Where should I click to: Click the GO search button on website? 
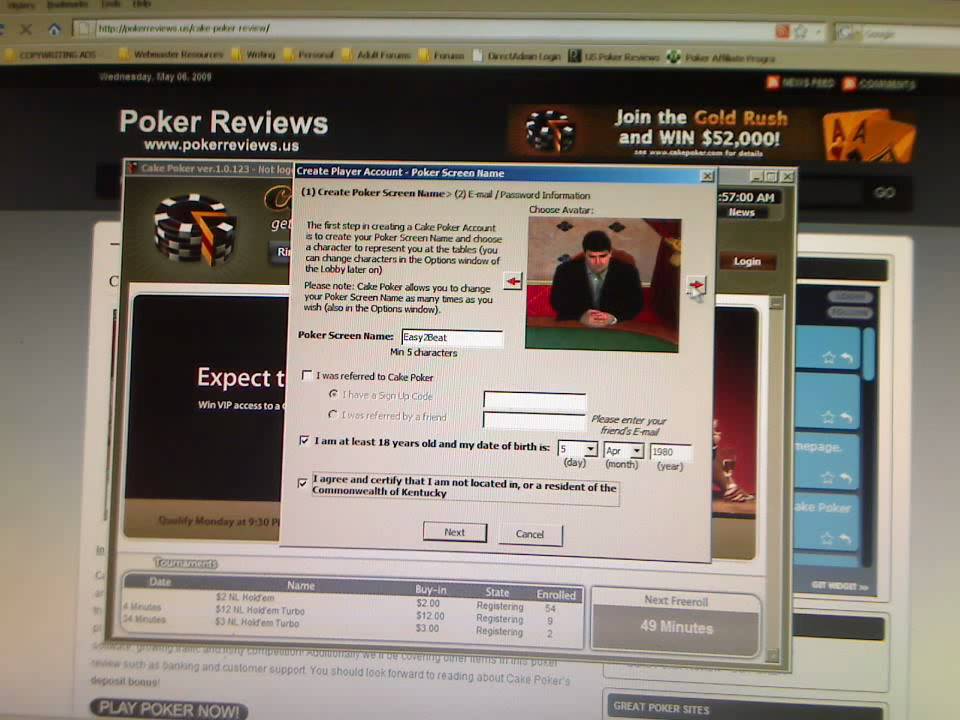(884, 192)
